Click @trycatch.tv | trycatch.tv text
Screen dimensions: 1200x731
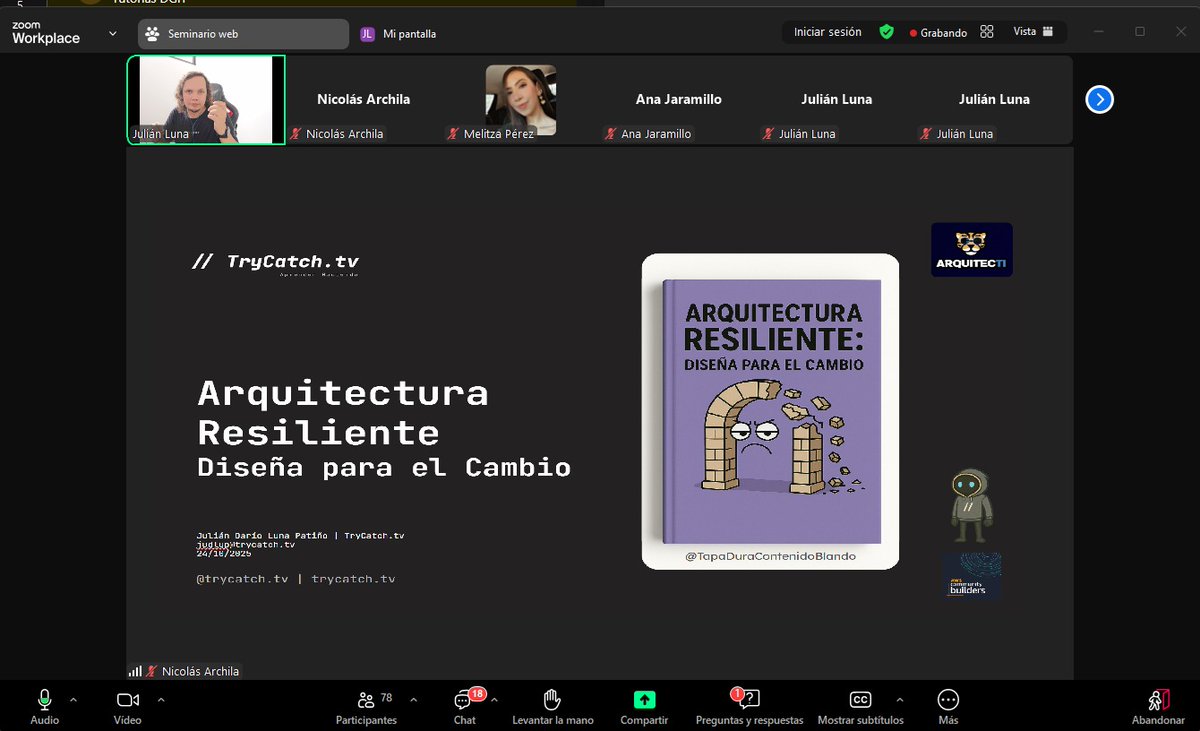tap(296, 579)
